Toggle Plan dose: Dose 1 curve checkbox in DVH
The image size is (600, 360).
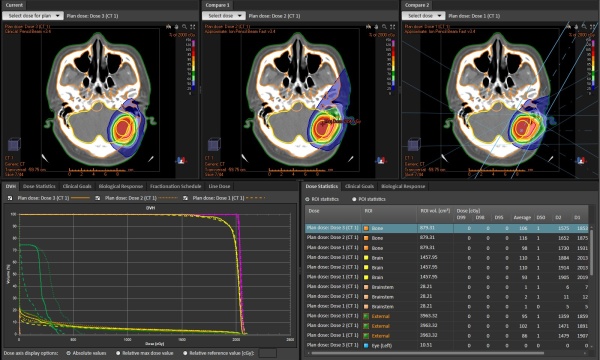185,198
